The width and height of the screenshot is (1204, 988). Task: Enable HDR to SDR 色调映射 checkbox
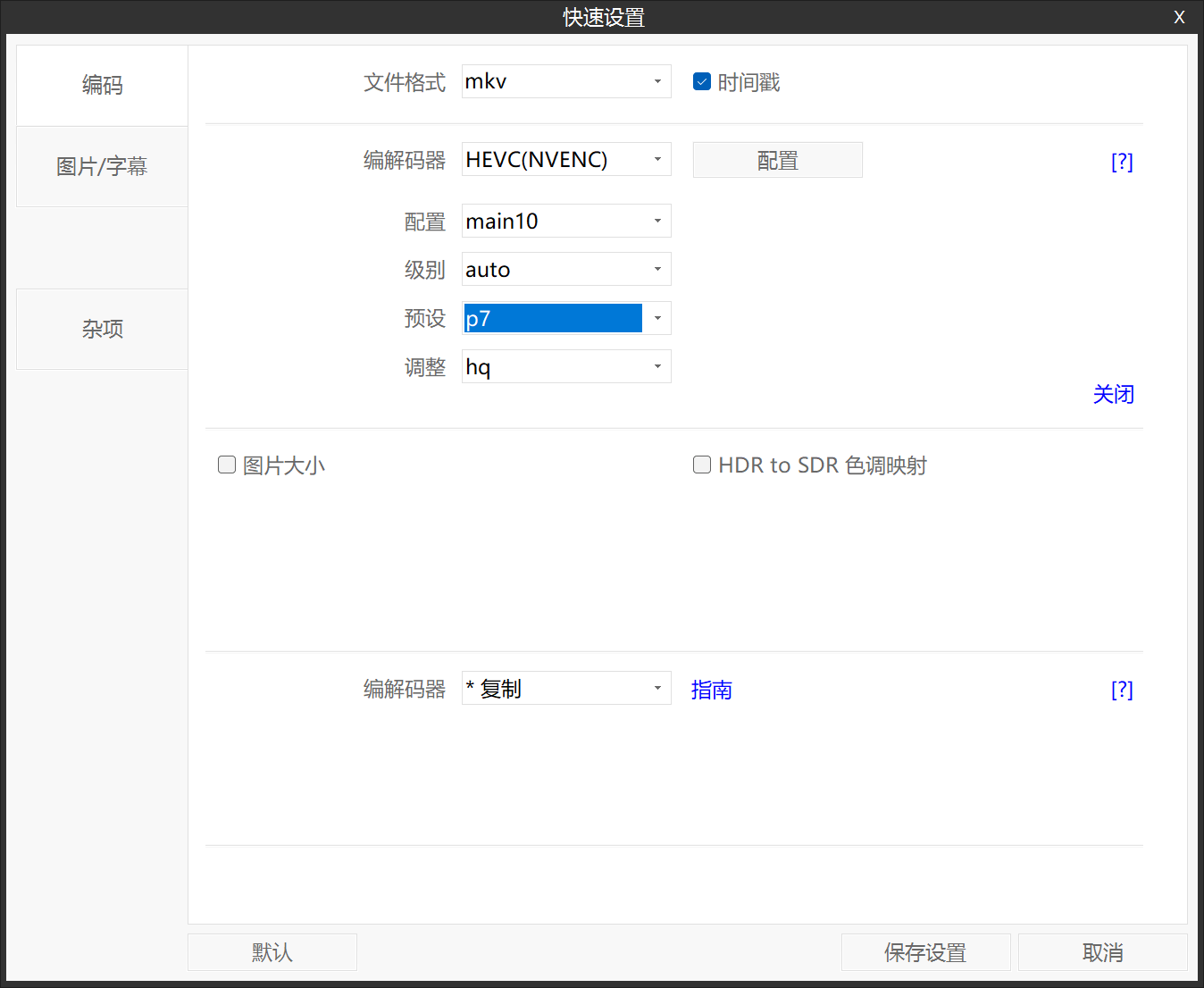tap(702, 465)
